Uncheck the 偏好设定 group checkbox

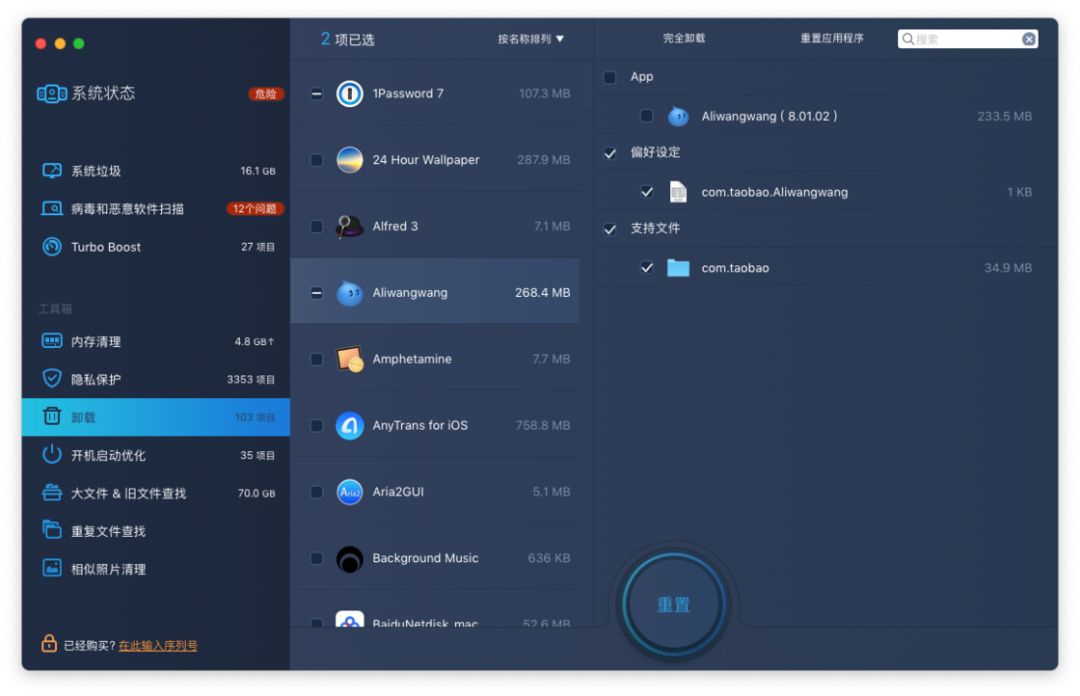click(610, 153)
